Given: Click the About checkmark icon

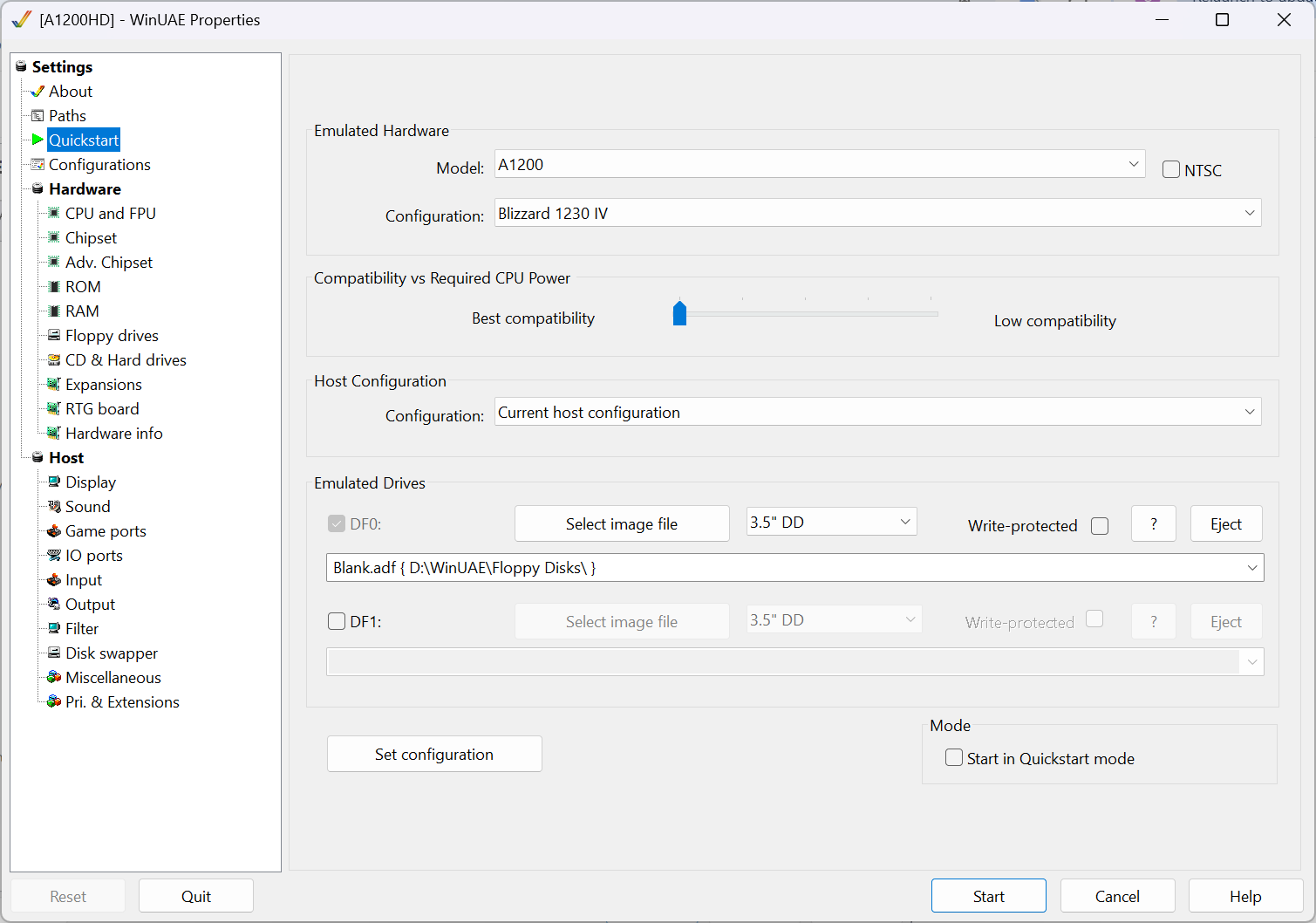Looking at the screenshot, I should click(x=38, y=91).
